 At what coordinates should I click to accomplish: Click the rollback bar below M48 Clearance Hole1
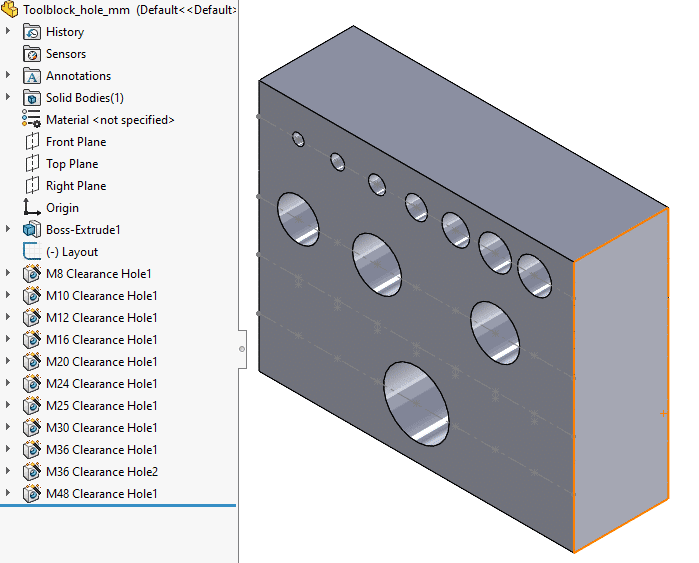click(118, 505)
